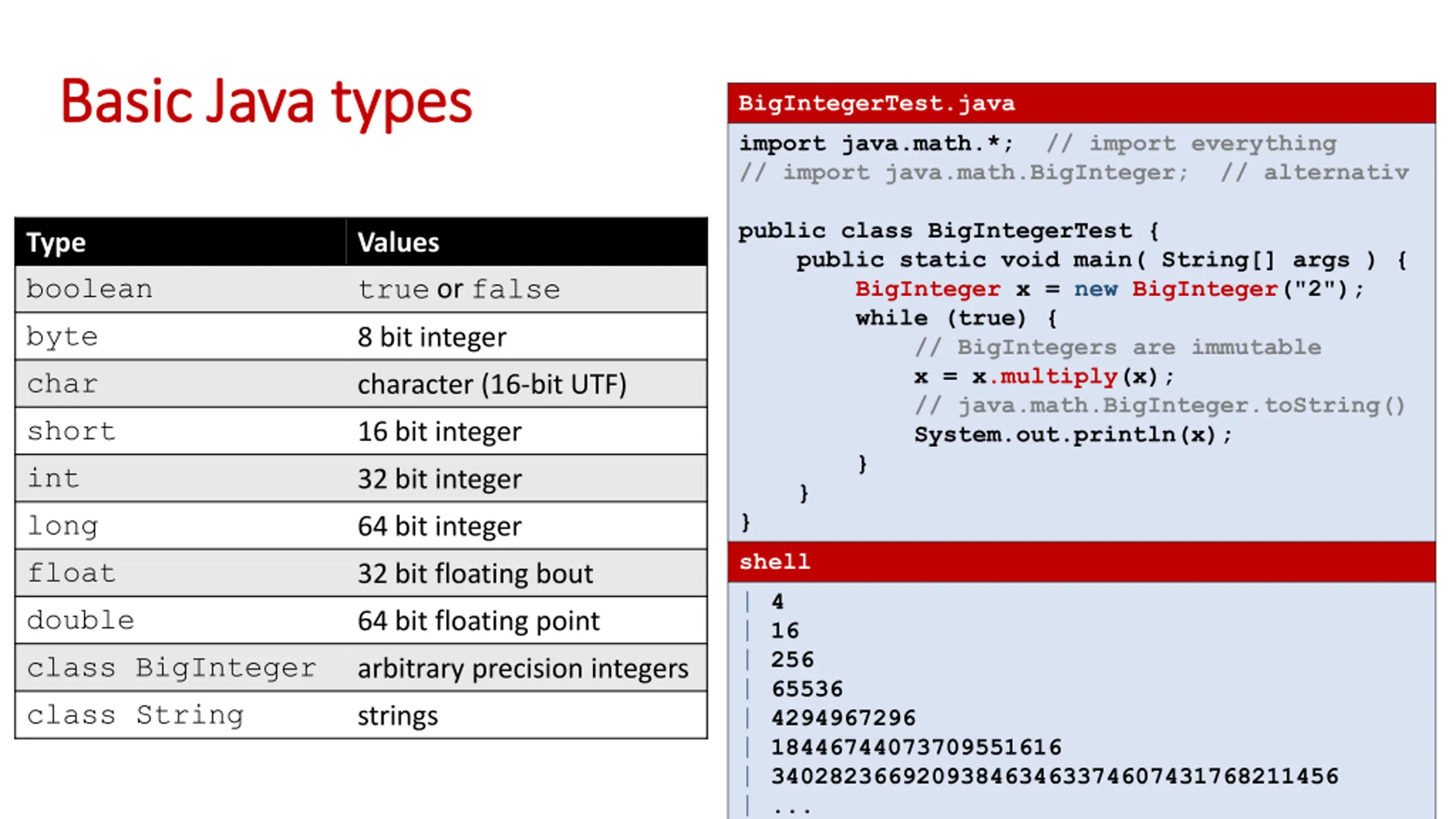Click the 'class BigInteger' table cell
This screenshot has width=1456, height=819.
[171, 668]
